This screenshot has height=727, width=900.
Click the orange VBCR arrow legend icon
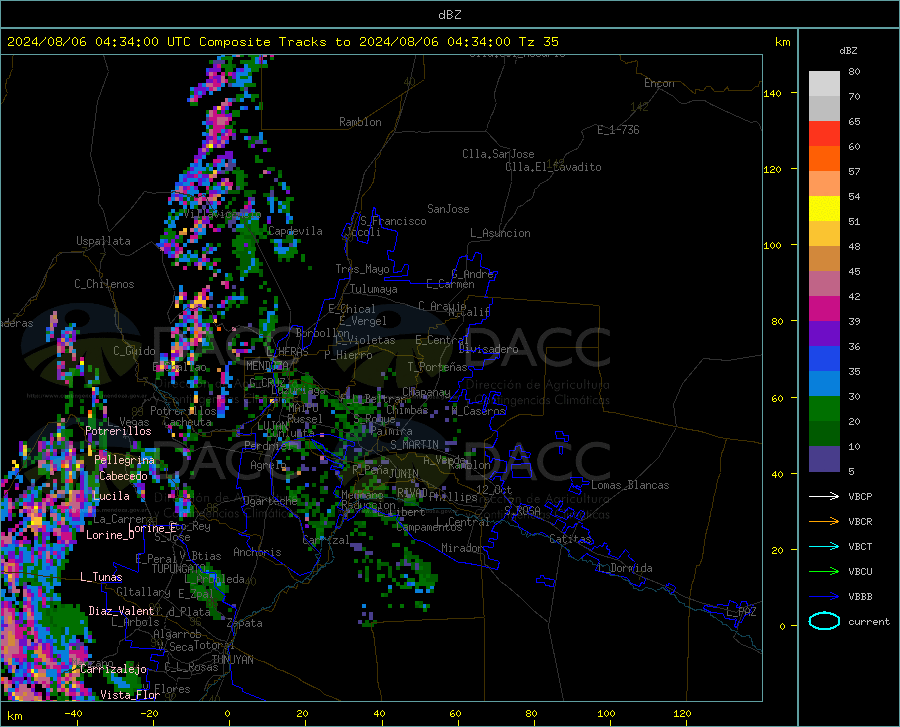coord(824,522)
